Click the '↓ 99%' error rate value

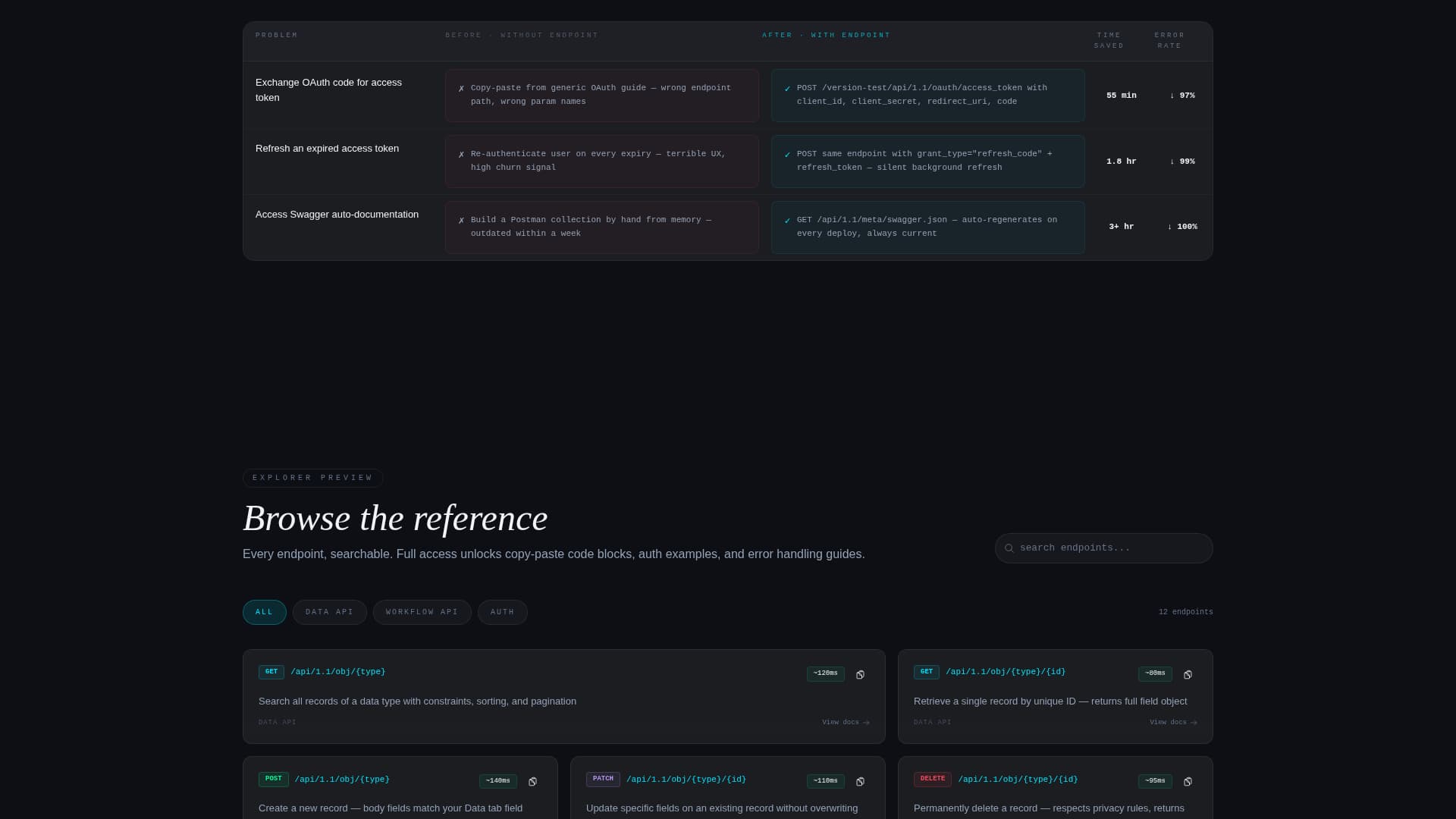1181,162
